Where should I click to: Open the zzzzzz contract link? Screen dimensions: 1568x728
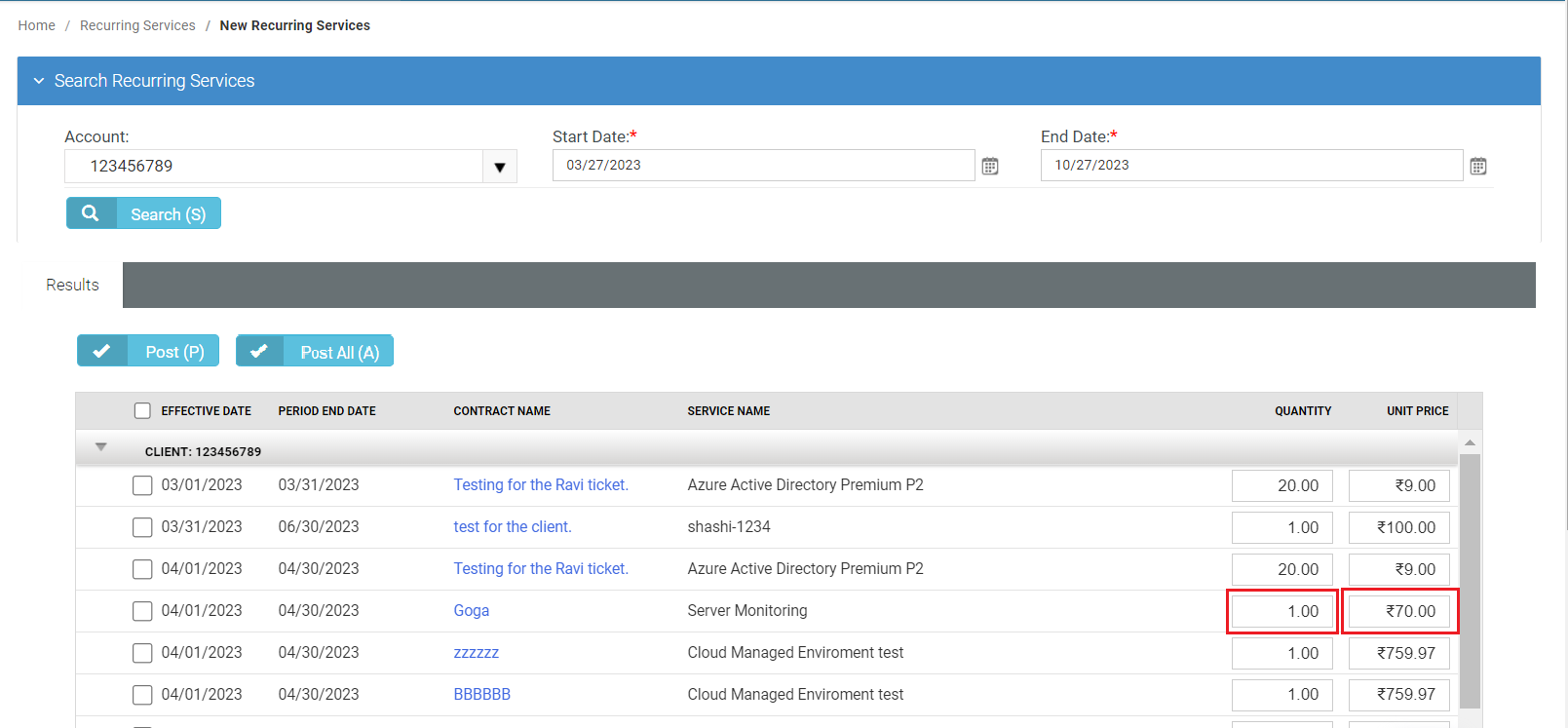click(x=476, y=653)
